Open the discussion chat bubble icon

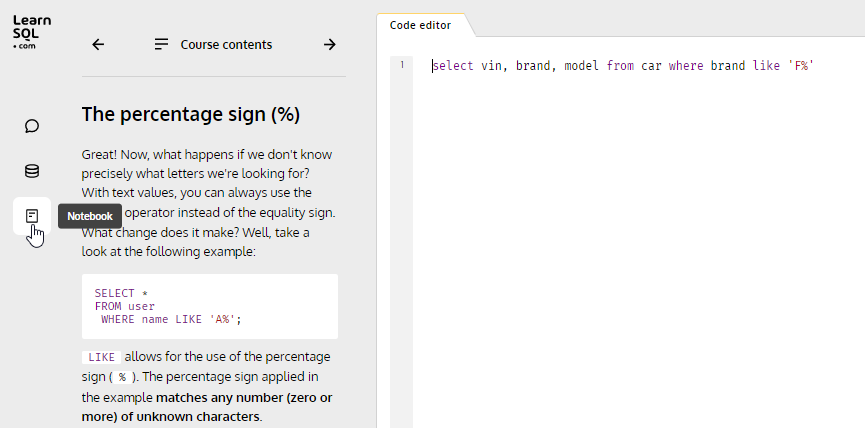pos(32,126)
